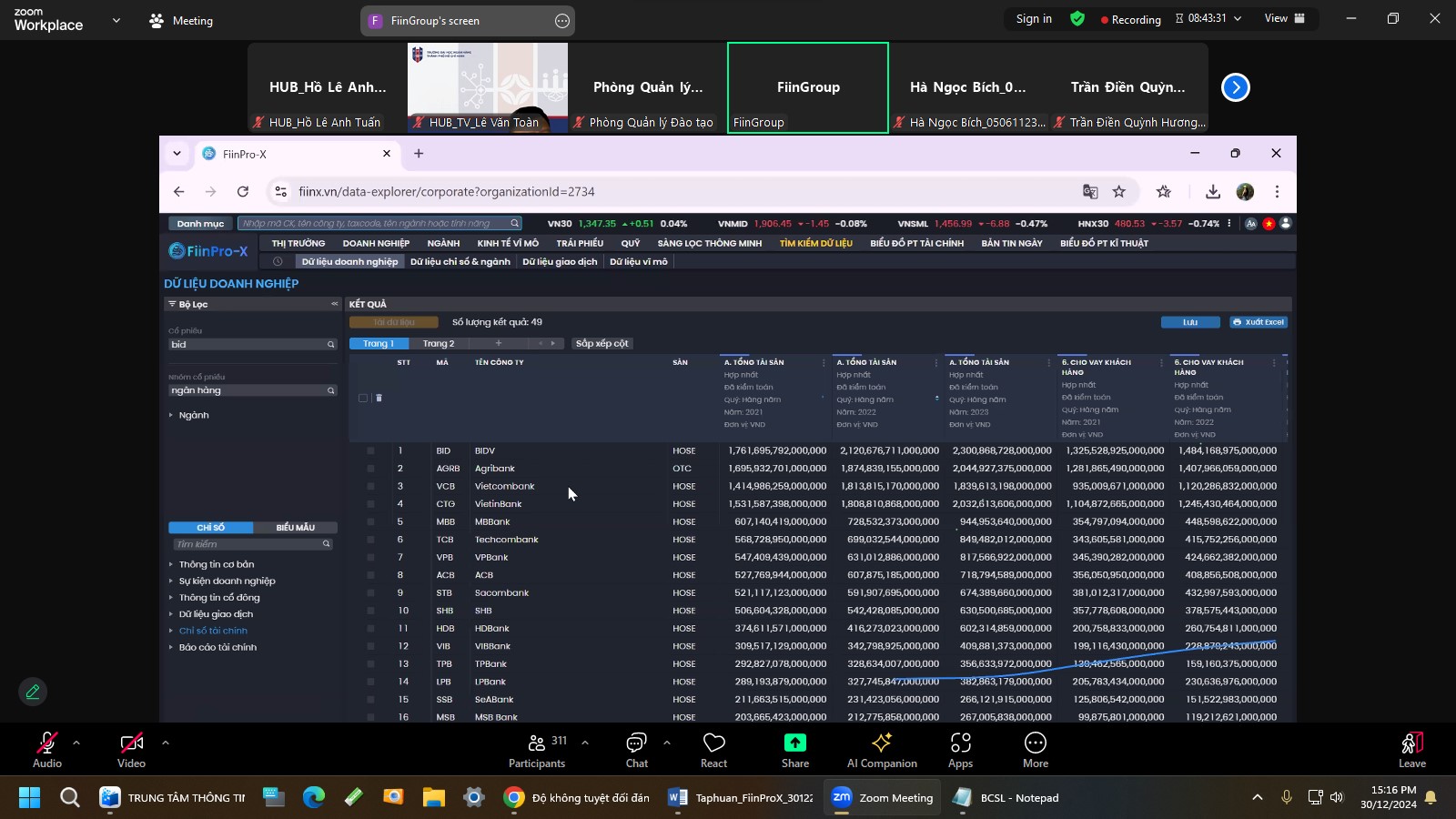Tick the checkbox for the Agribank row
Viewport: 1456px width, 819px height.
(x=370, y=469)
